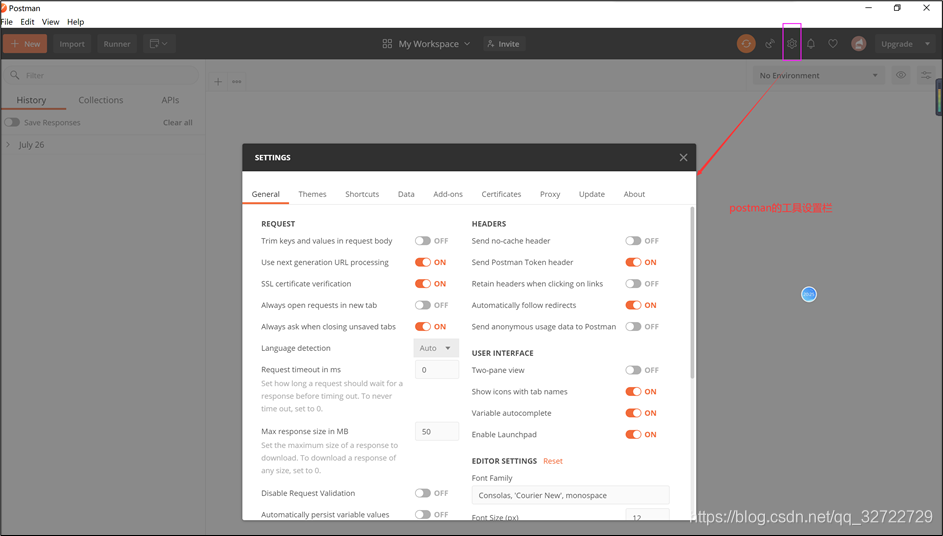Viewport: 943px width, 536px height.
Task: Open the capture requests satellite icon
Action: click(770, 44)
